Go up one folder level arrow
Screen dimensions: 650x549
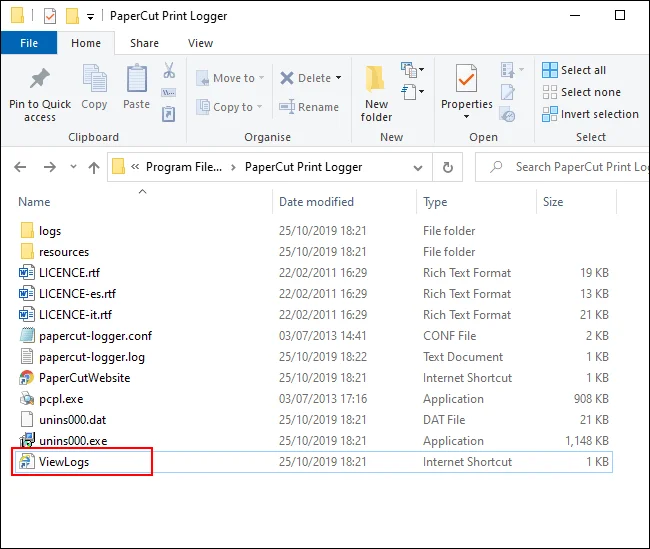click(94, 167)
